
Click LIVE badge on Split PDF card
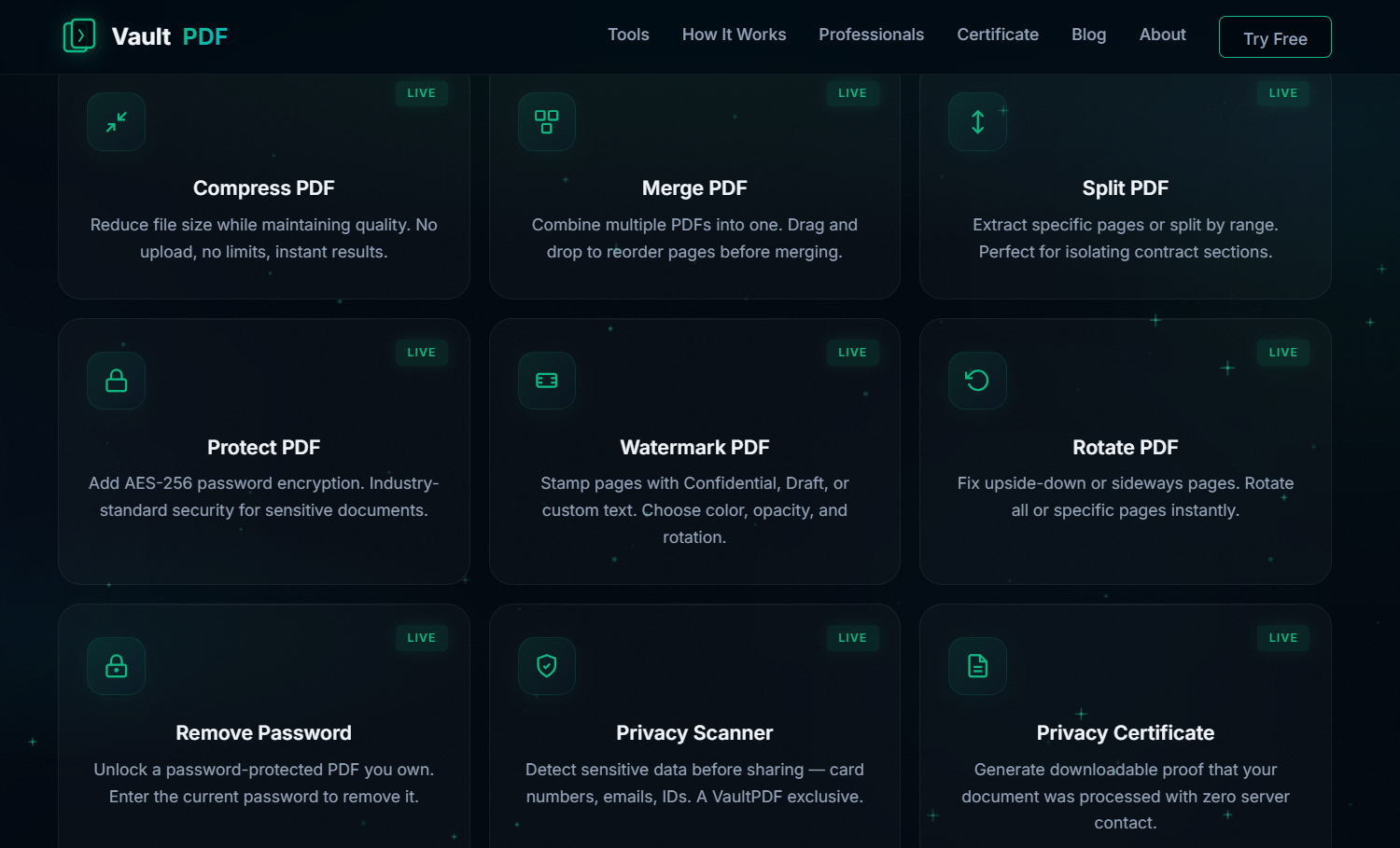(x=1283, y=93)
